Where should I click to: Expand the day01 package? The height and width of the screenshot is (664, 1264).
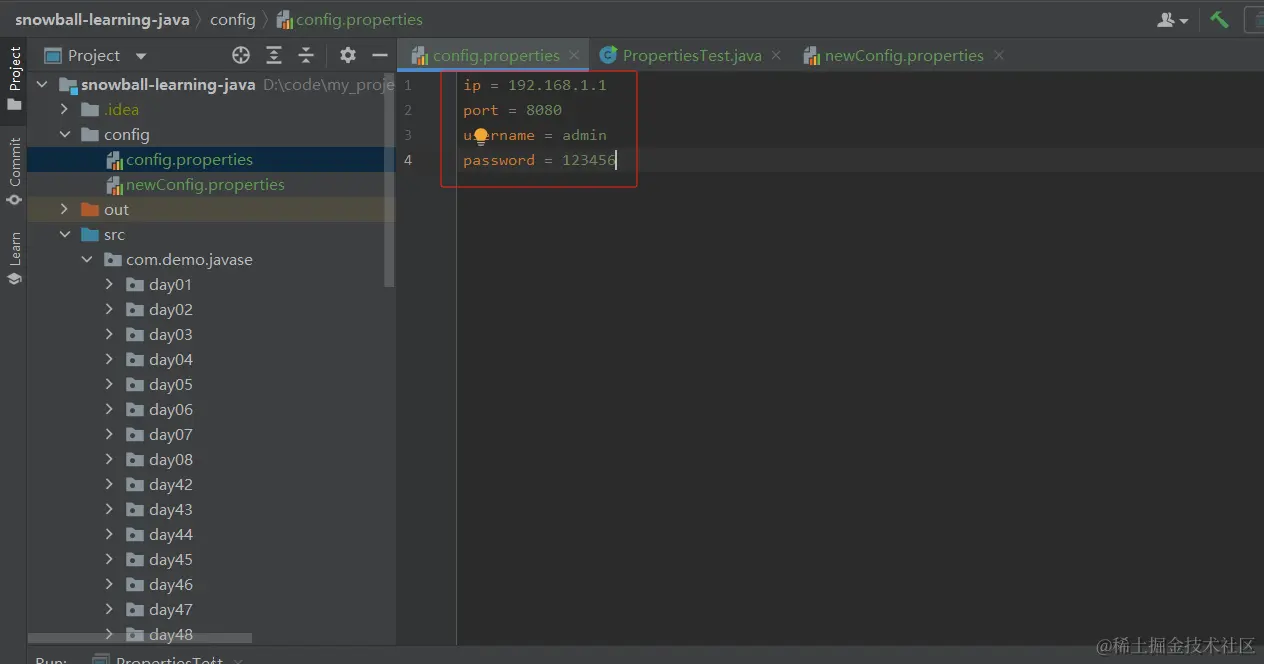tap(109, 285)
